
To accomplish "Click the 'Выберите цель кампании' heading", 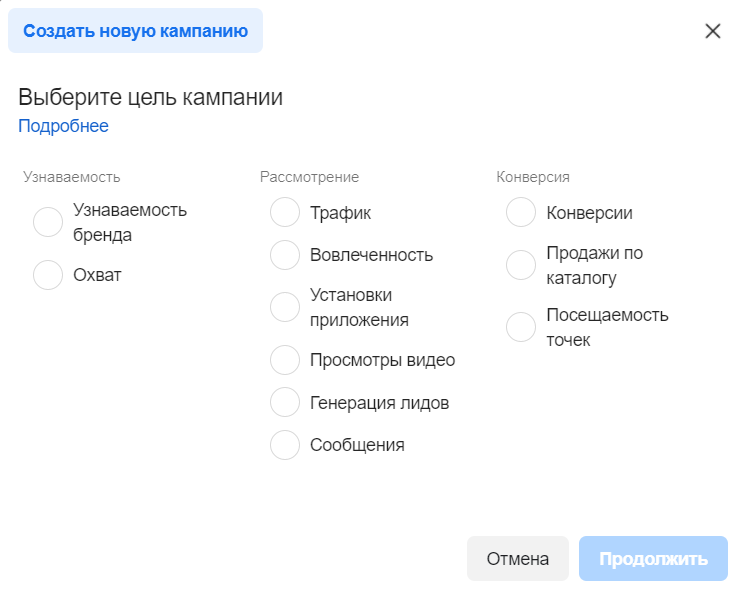I will point(150,97).
